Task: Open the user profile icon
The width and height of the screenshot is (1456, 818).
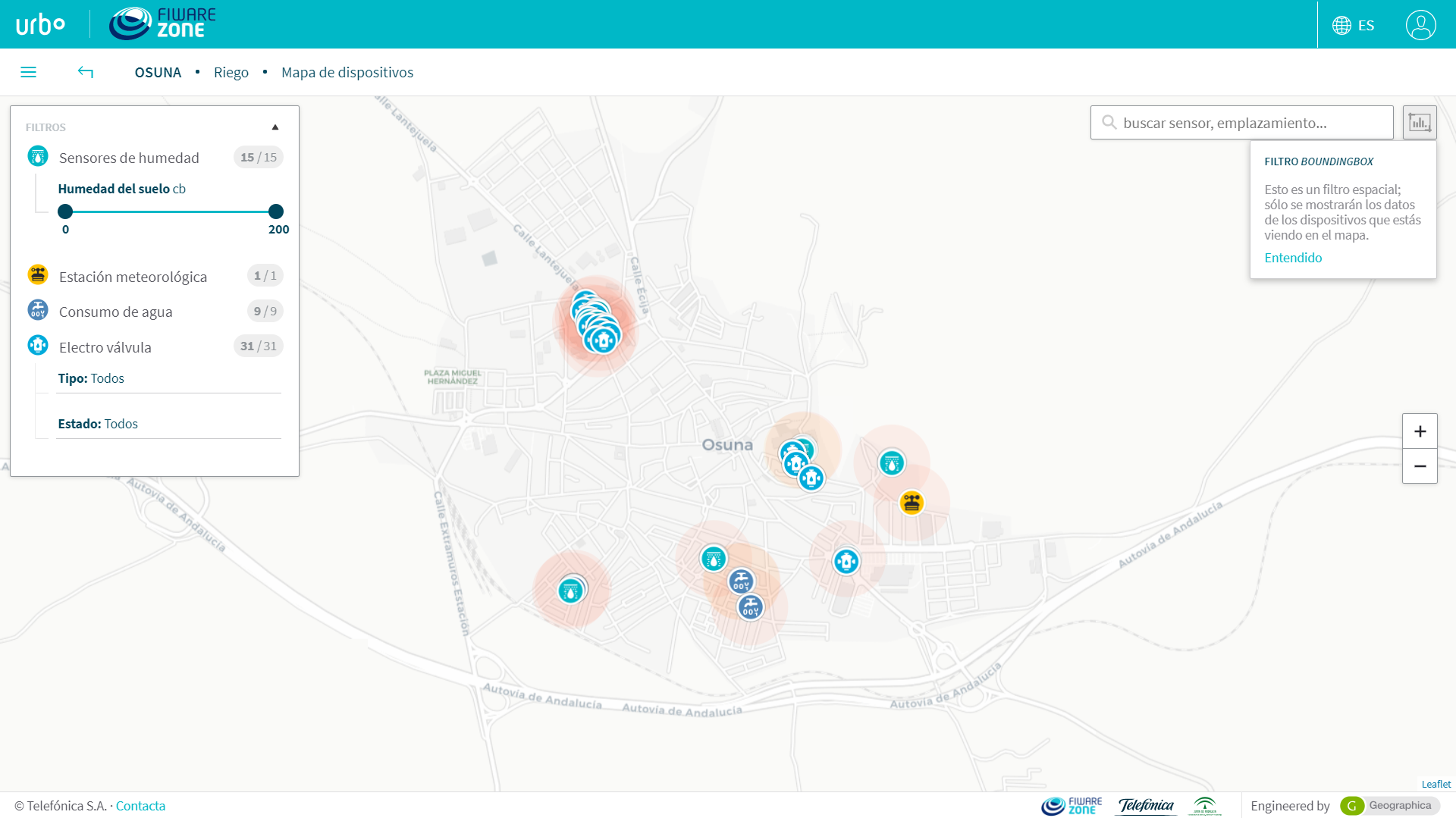Action: tap(1420, 25)
